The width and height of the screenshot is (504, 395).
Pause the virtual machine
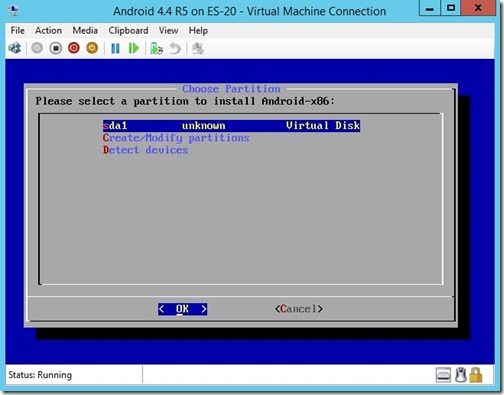[115, 49]
